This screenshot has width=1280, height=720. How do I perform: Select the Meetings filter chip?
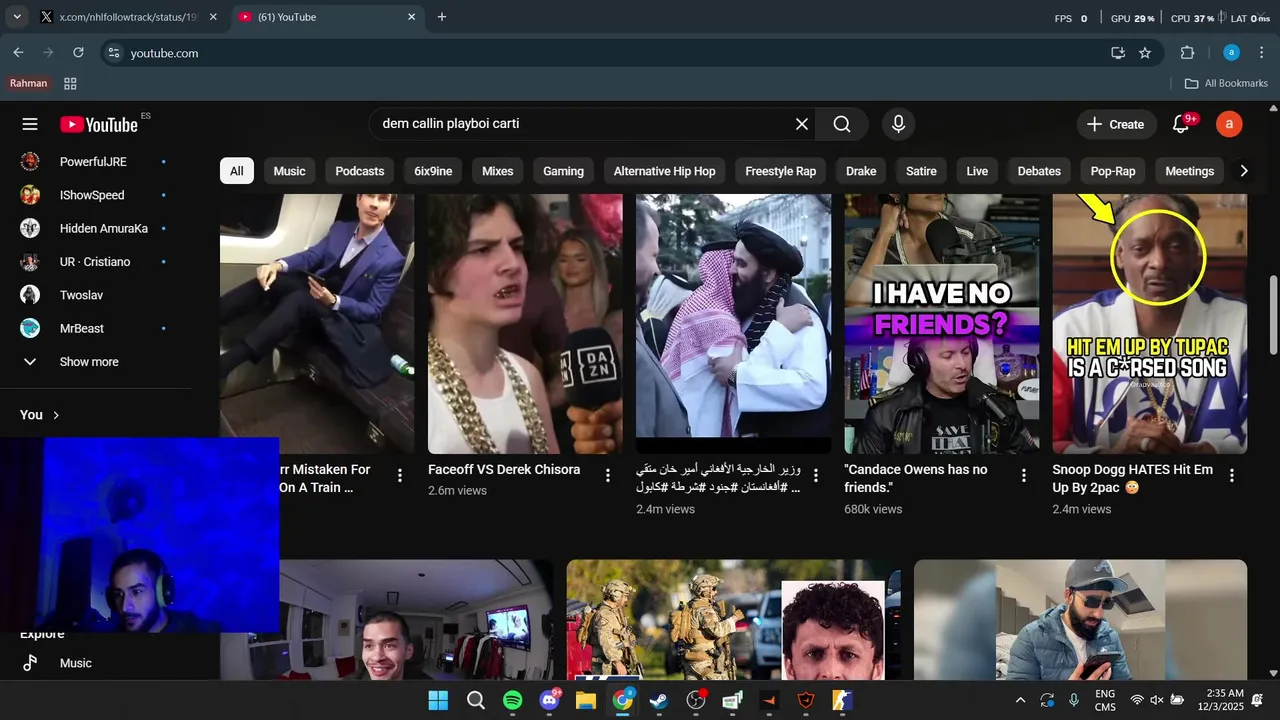coord(1189,171)
